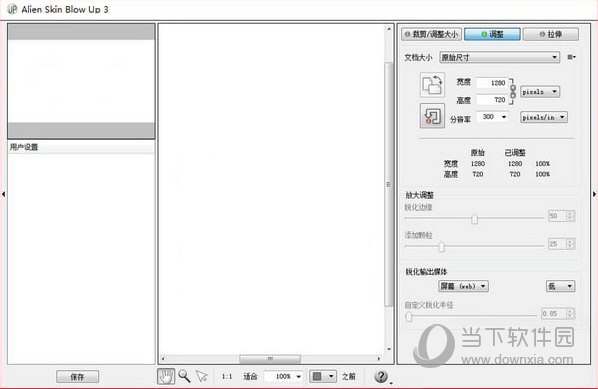Toggle the chain link constrain proportions icon
598x389 pixels.
click(x=513, y=92)
